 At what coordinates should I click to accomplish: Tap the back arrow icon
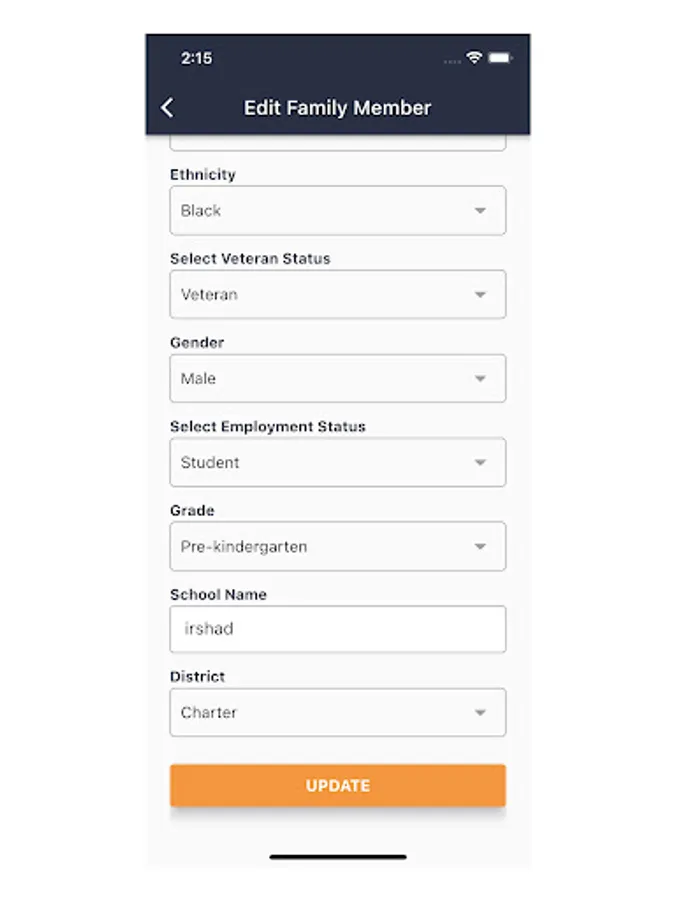pos(167,108)
